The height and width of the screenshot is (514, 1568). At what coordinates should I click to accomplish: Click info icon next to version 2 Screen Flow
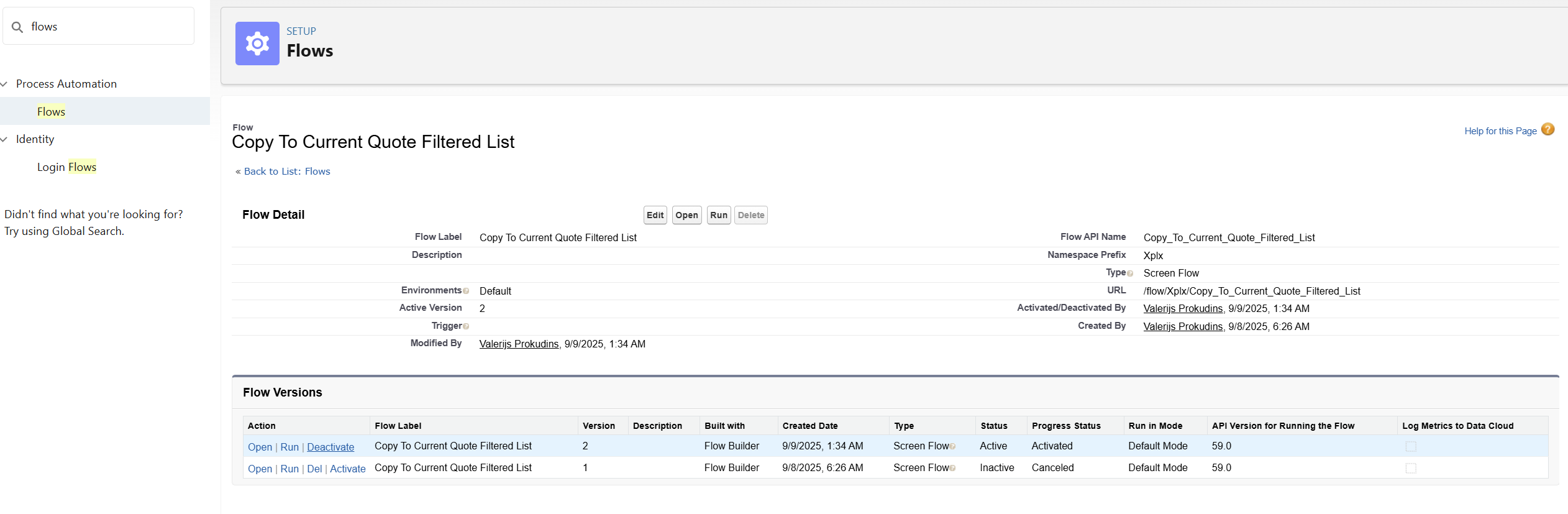(952, 446)
